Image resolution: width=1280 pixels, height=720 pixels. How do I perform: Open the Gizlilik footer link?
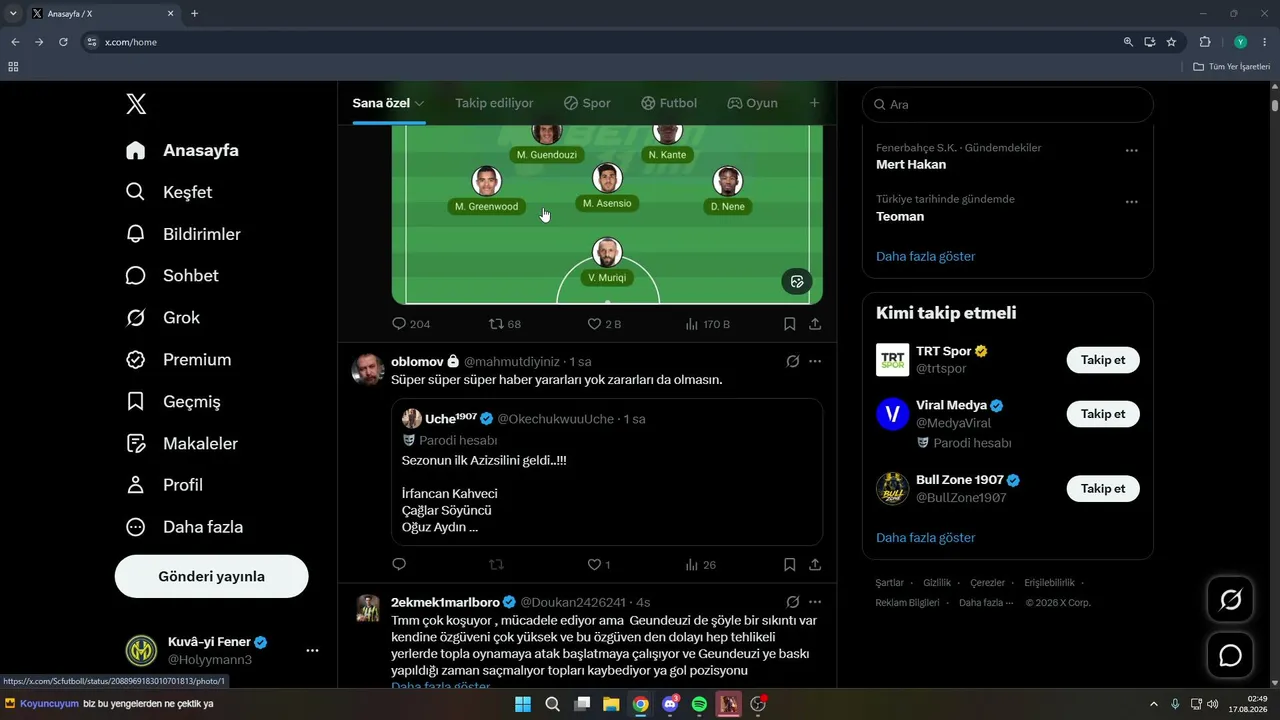(937, 583)
